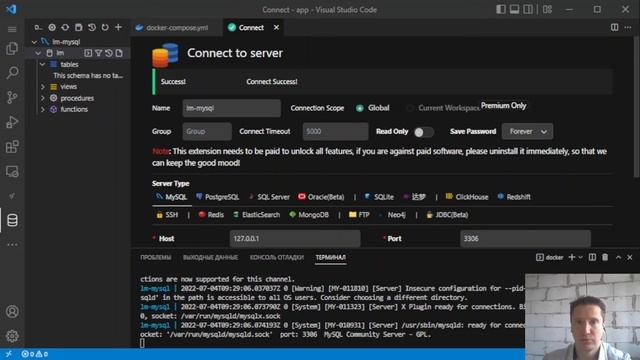Open the Database view in activity bar

12,220
